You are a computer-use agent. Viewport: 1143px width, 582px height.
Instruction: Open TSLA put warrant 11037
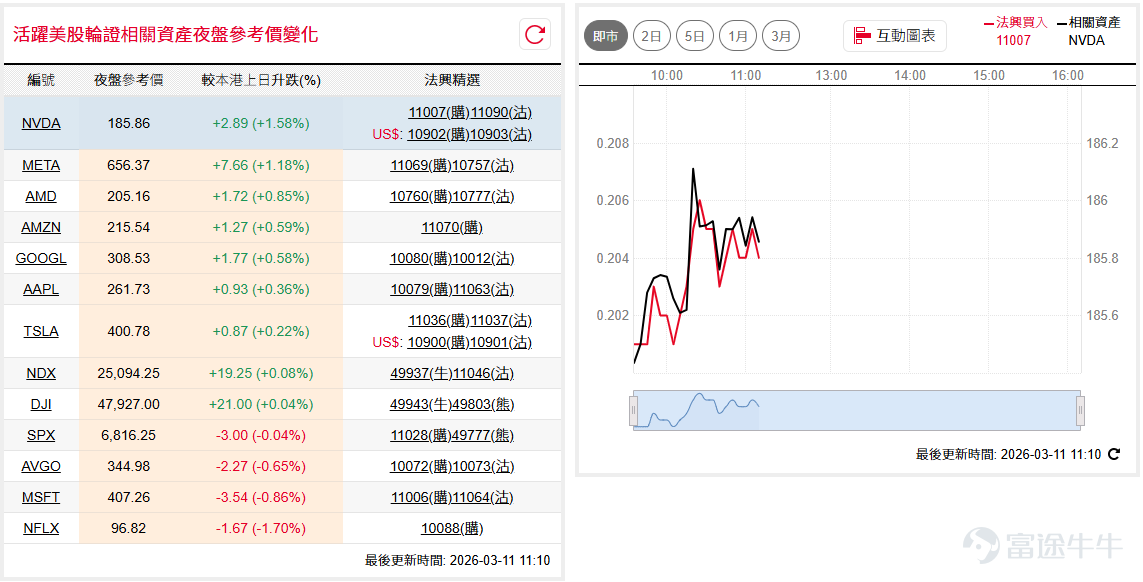[502, 320]
